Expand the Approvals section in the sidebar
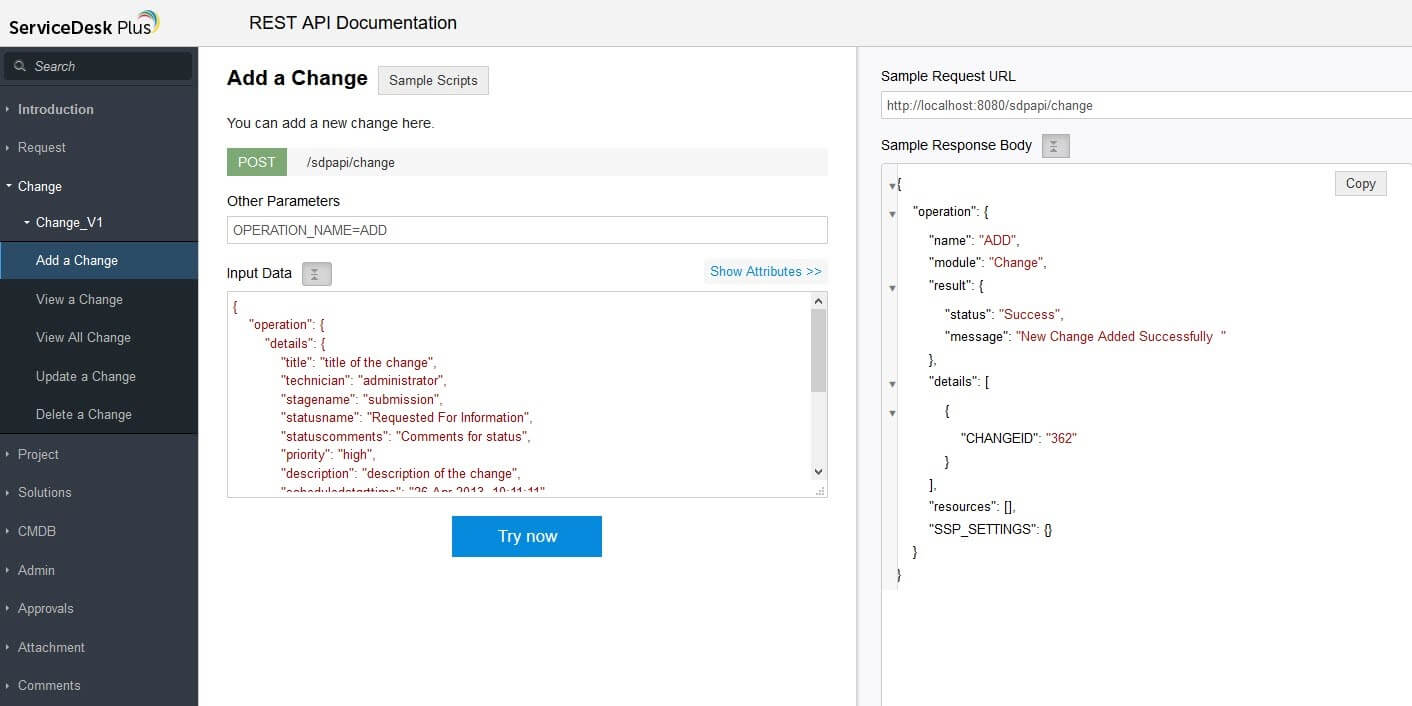Image resolution: width=1412 pixels, height=706 pixels. (x=7, y=608)
